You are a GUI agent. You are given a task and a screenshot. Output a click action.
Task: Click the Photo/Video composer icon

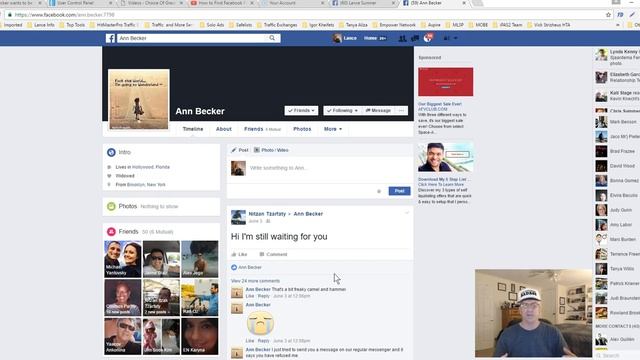click(257, 150)
